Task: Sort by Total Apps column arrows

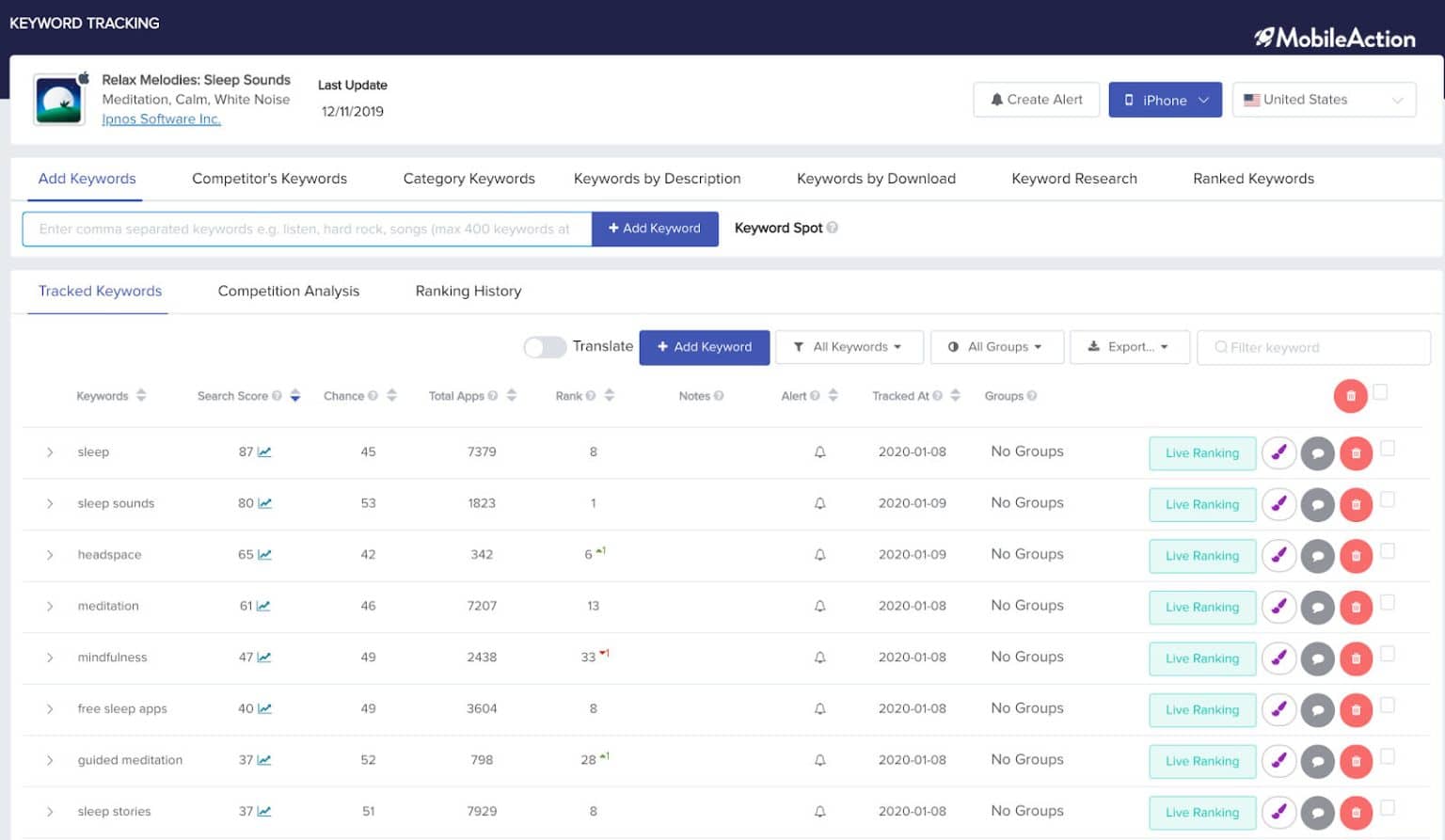Action: point(512,395)
